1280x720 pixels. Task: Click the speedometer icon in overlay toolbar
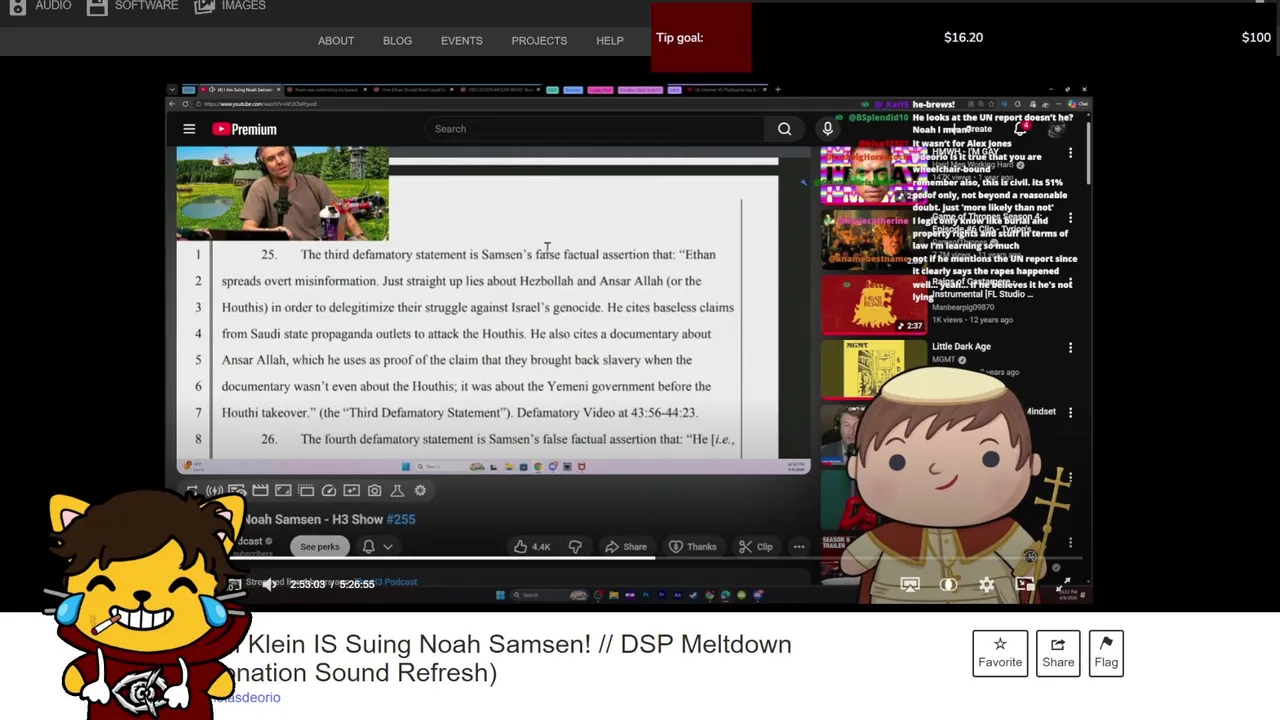[x=328, y=490]
